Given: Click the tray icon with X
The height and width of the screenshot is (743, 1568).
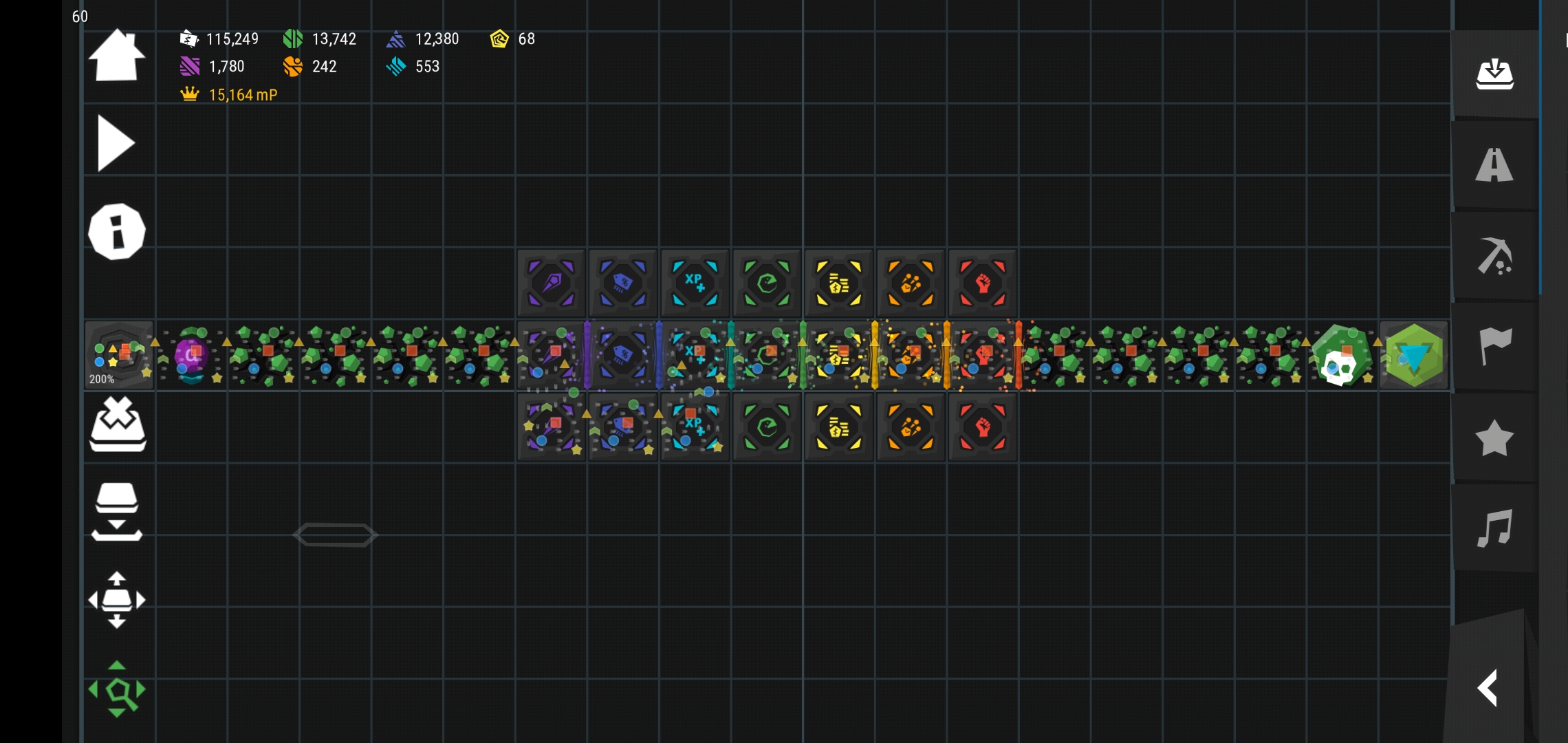Looking at the screenshot, I should tap(118, 425).
